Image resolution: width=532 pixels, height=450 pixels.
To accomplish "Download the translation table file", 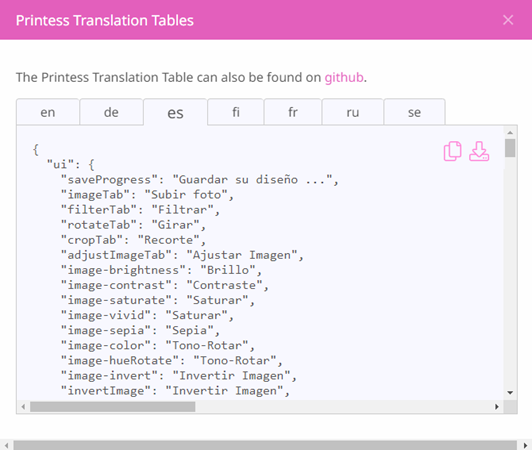I will click(x=479, y=151).
